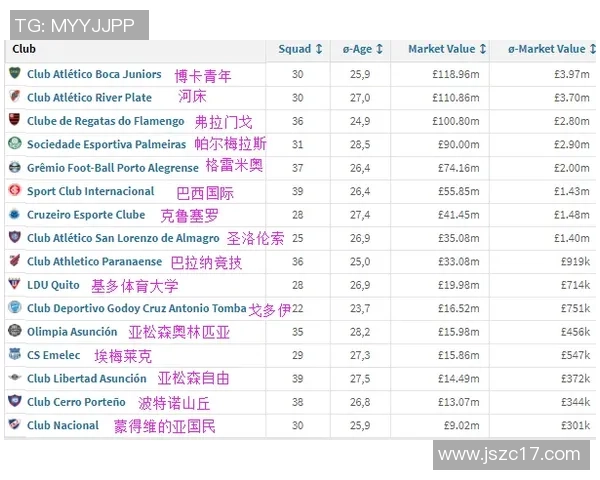Click the San Lorenzo club crest icon
600x480 pixels.
pyautogui.click(x=15, y=237)
